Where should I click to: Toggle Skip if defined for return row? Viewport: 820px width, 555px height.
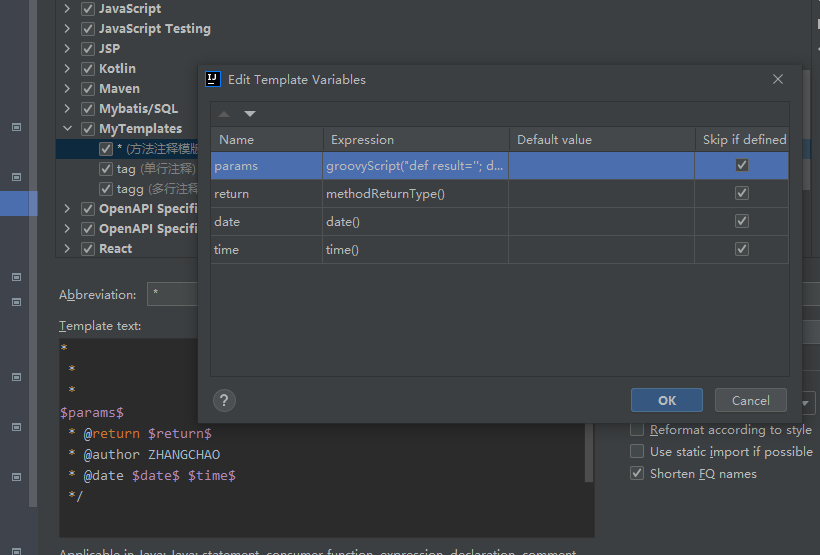(x=742, y=193)
